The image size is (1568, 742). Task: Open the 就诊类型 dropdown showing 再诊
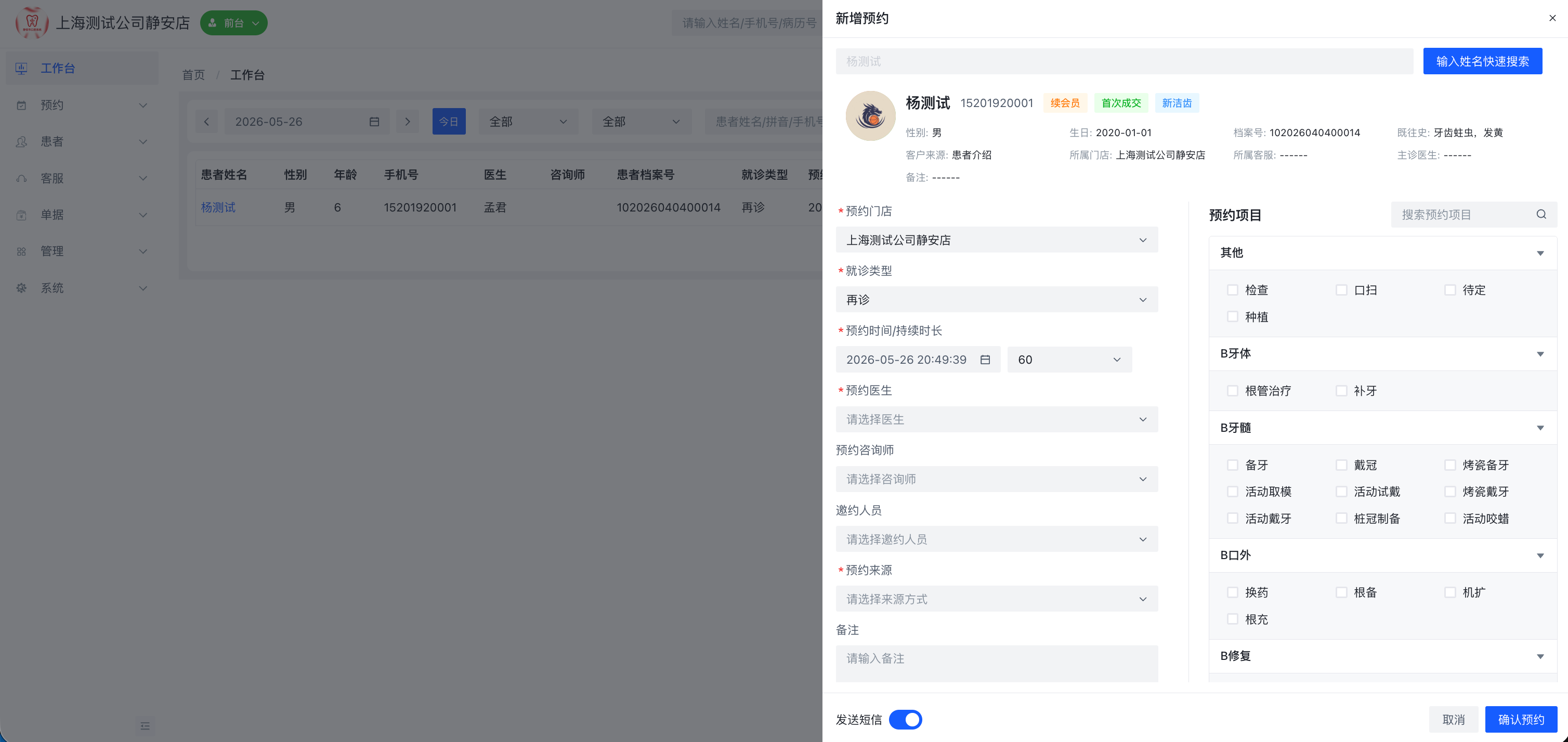997,299
